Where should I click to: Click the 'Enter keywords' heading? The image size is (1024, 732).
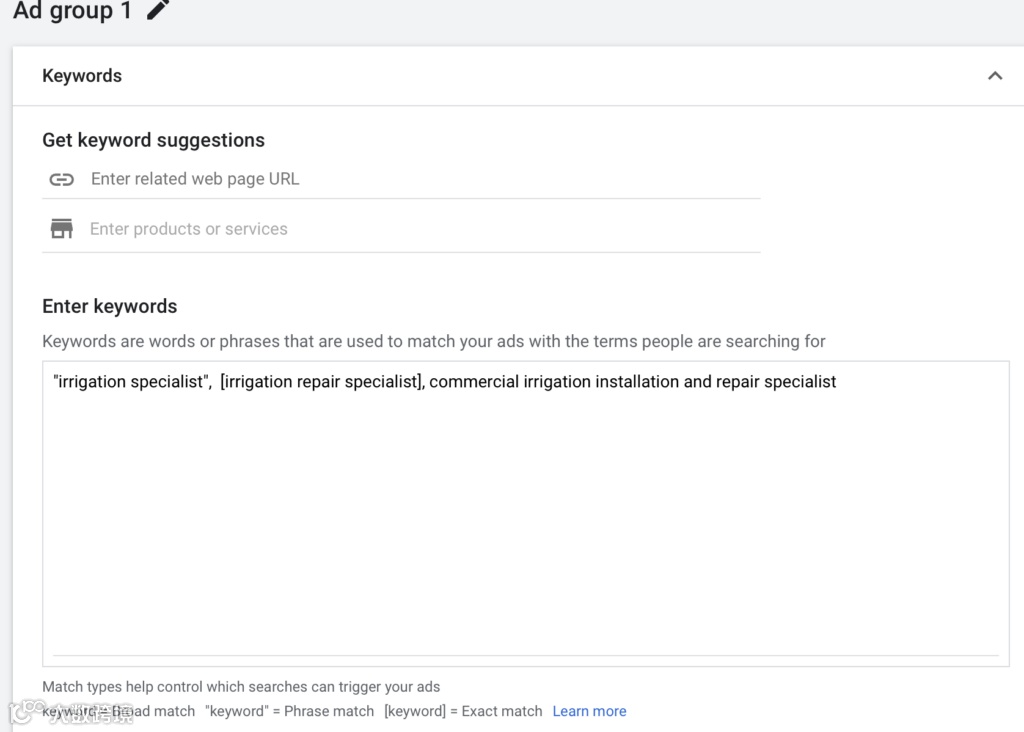[109, 306]
